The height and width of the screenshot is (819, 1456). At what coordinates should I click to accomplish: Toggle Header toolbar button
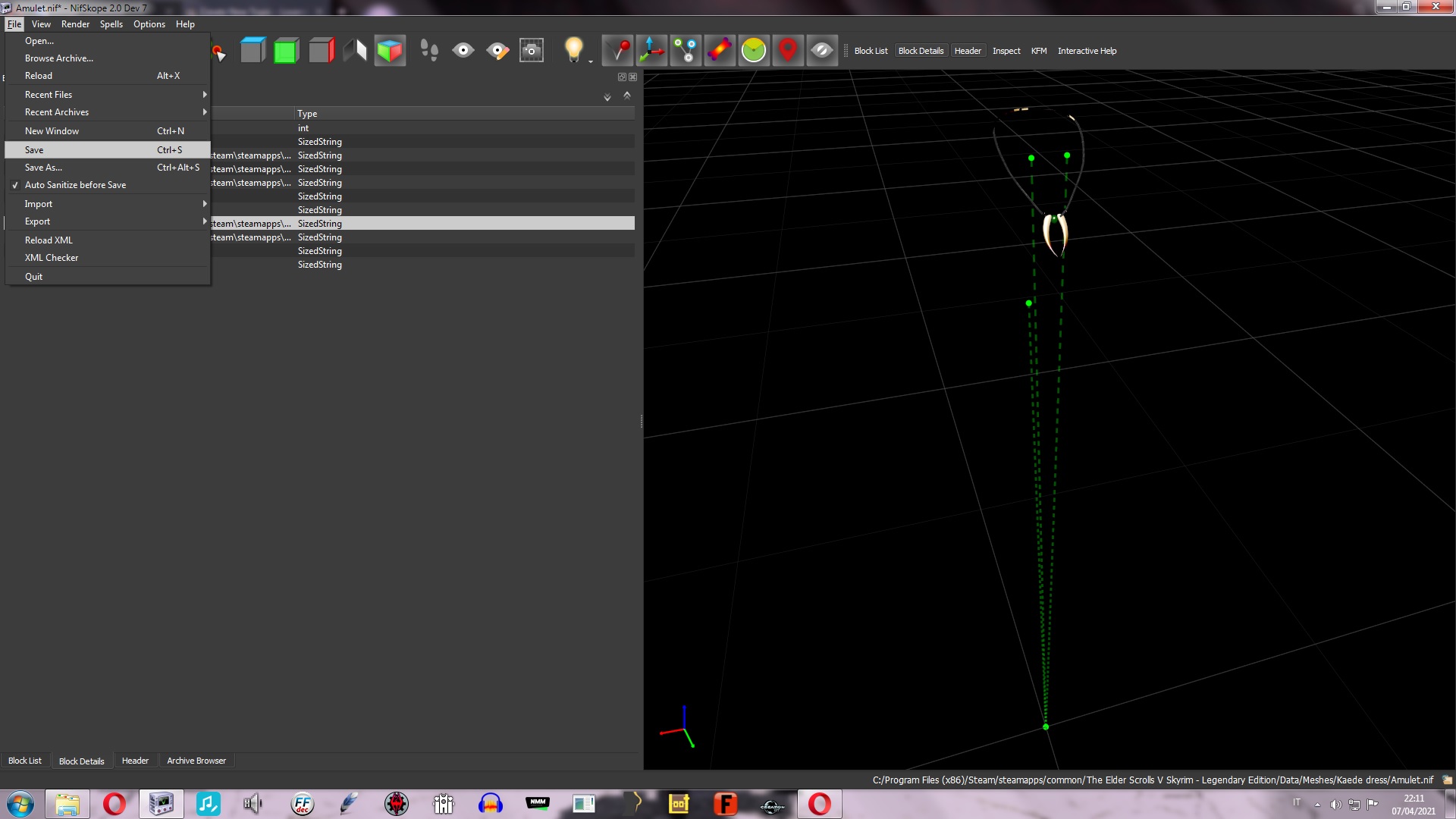(968, 51)
